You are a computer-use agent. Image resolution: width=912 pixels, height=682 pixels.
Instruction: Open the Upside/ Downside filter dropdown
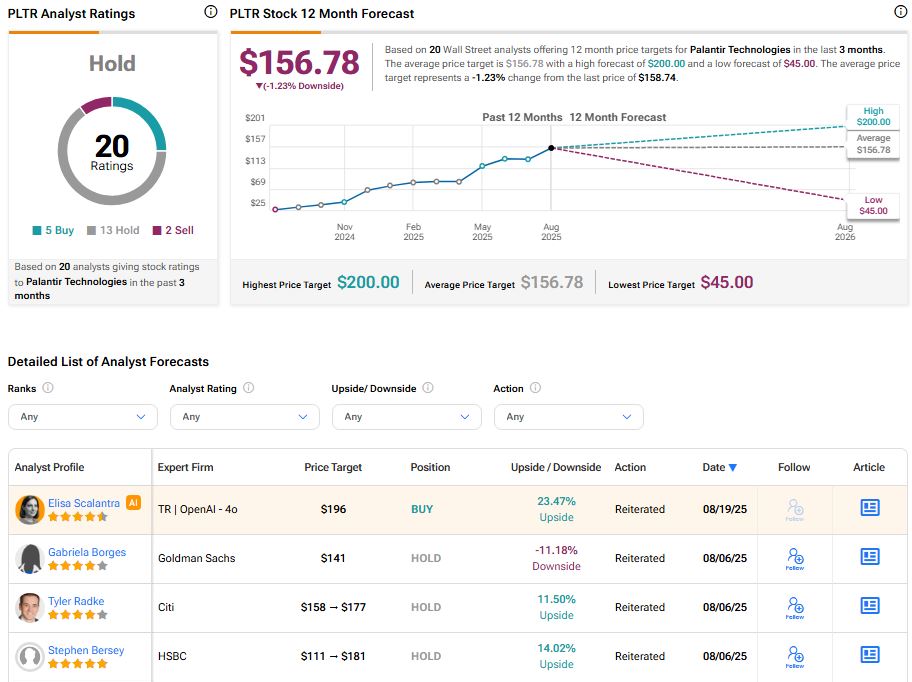pyautogui.click(x=407, y=417)
